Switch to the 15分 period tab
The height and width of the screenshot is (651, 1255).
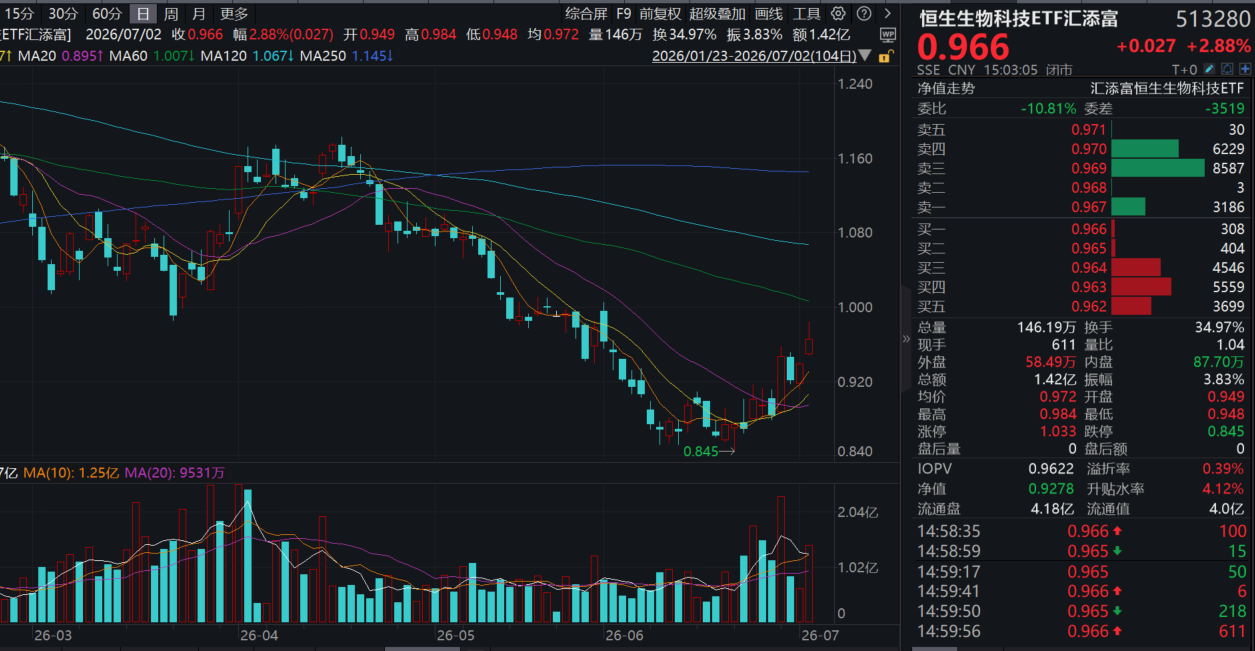[19, 14]
